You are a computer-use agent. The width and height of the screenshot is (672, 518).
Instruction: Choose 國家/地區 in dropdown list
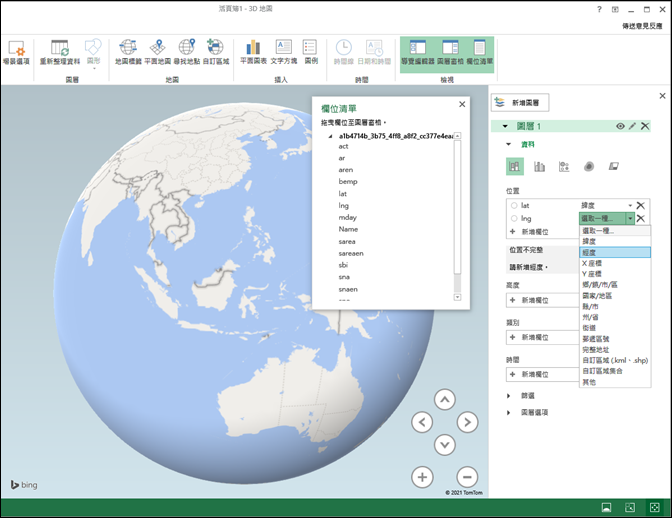(x=615, y=296)
